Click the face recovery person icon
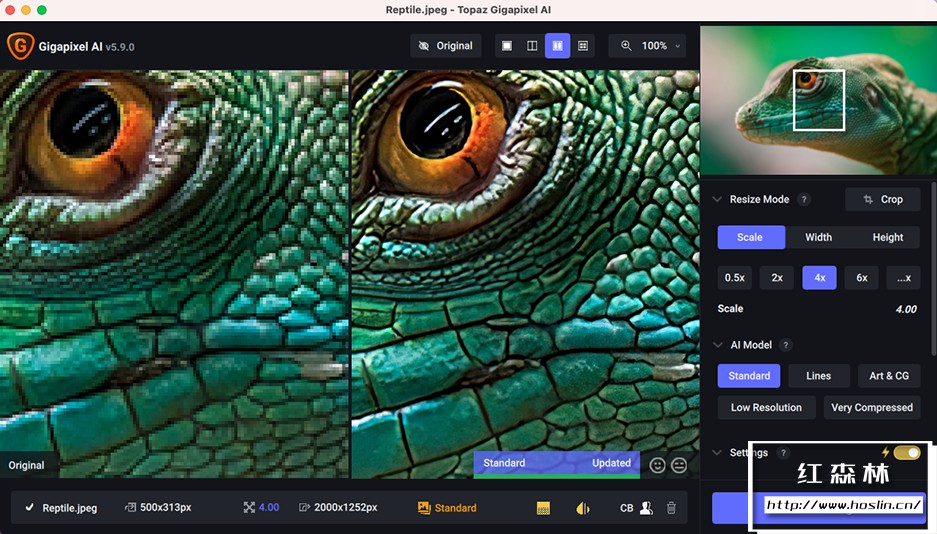 pyautogui.click(x=646, y=508)
